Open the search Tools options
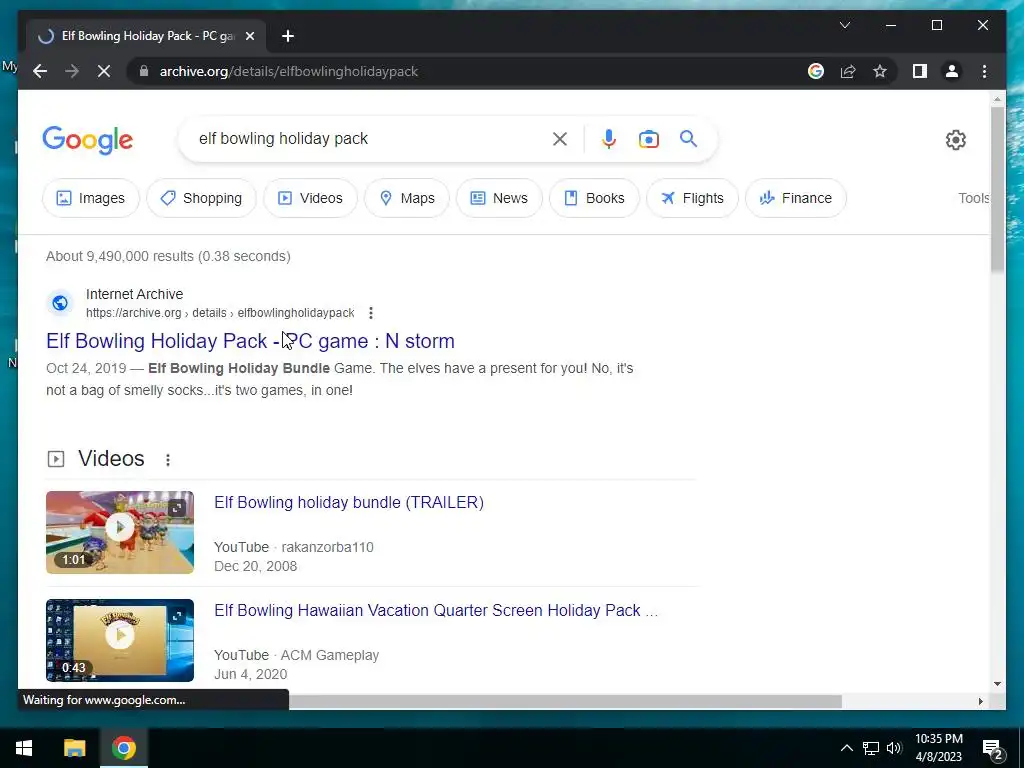This screenshot has height=768, width=1024. (974, 198)
